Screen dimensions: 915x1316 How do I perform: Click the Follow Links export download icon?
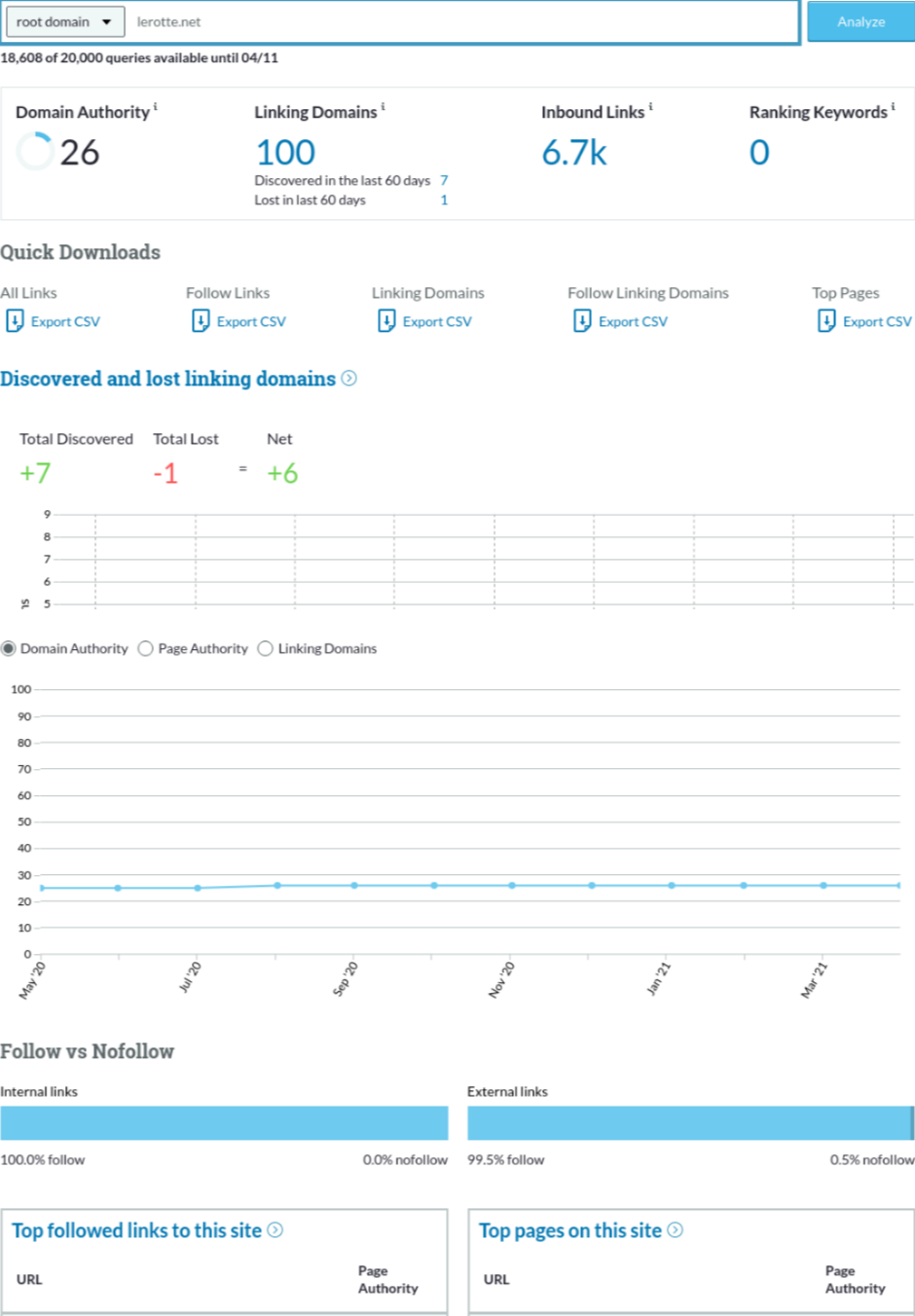point(201,321)
